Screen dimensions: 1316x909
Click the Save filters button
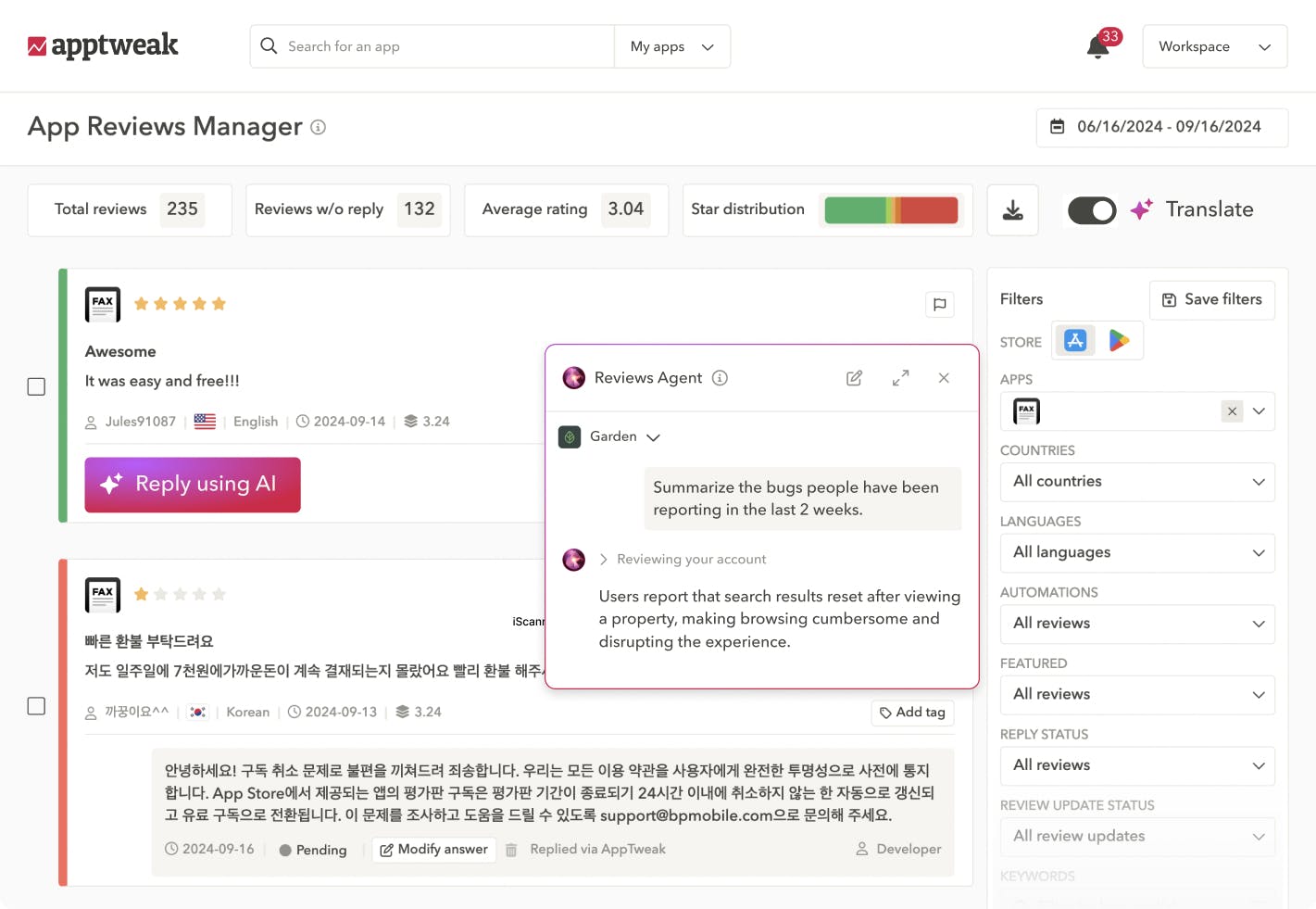1211,300
